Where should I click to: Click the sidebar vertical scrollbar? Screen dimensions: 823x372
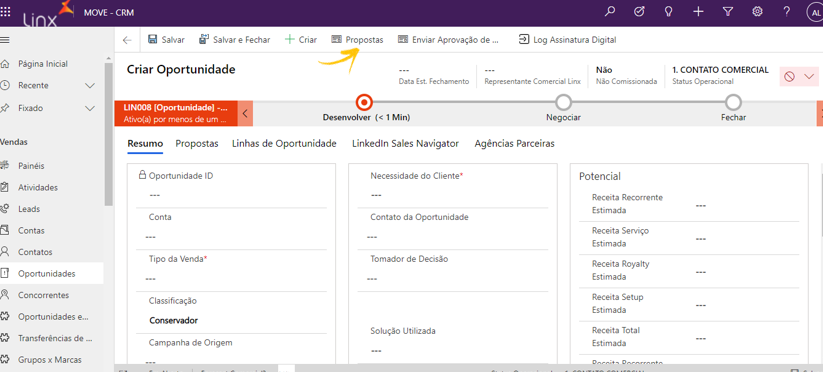pyautogui.click(x=109, y=134)
